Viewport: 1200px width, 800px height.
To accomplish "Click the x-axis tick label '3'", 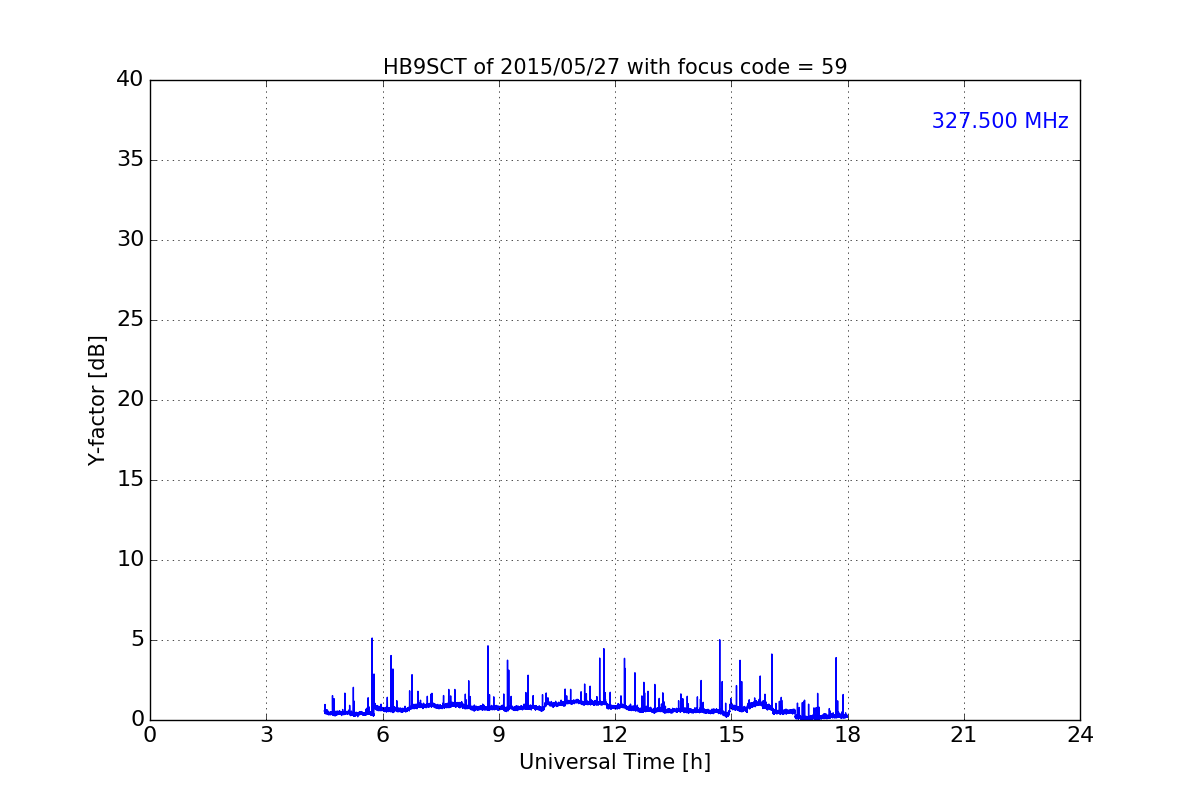I will (266, 735).
